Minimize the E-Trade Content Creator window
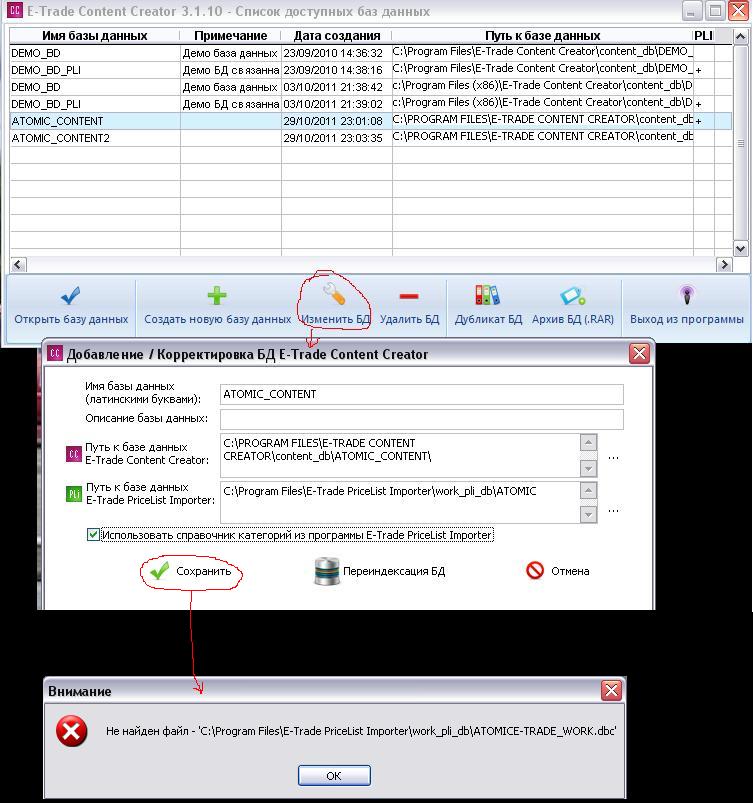The width and height of the screenshot is (753, 803). tap(692, 10)
